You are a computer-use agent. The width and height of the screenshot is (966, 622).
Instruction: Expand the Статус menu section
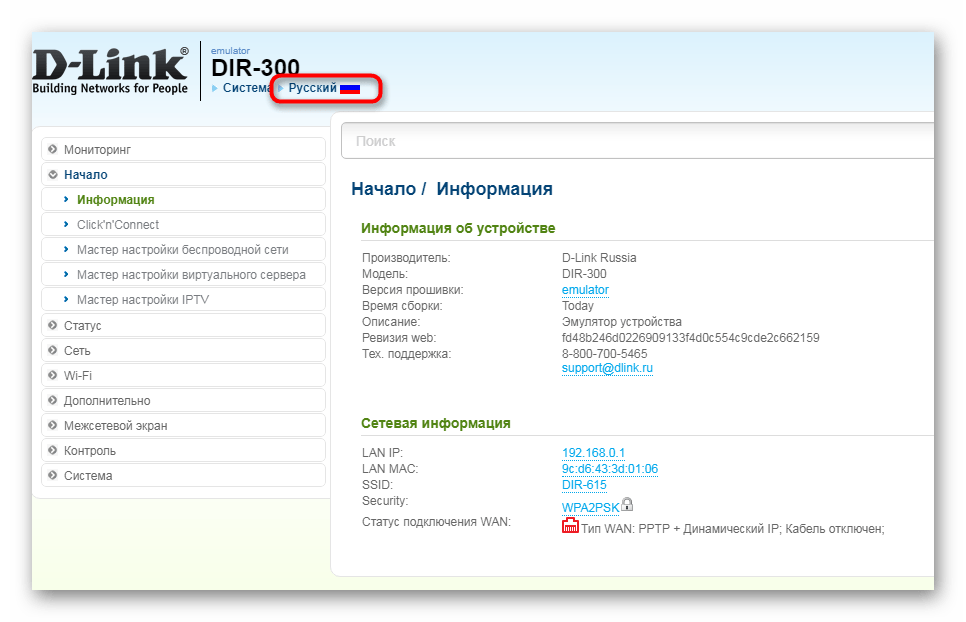click(x=184, y=325)
